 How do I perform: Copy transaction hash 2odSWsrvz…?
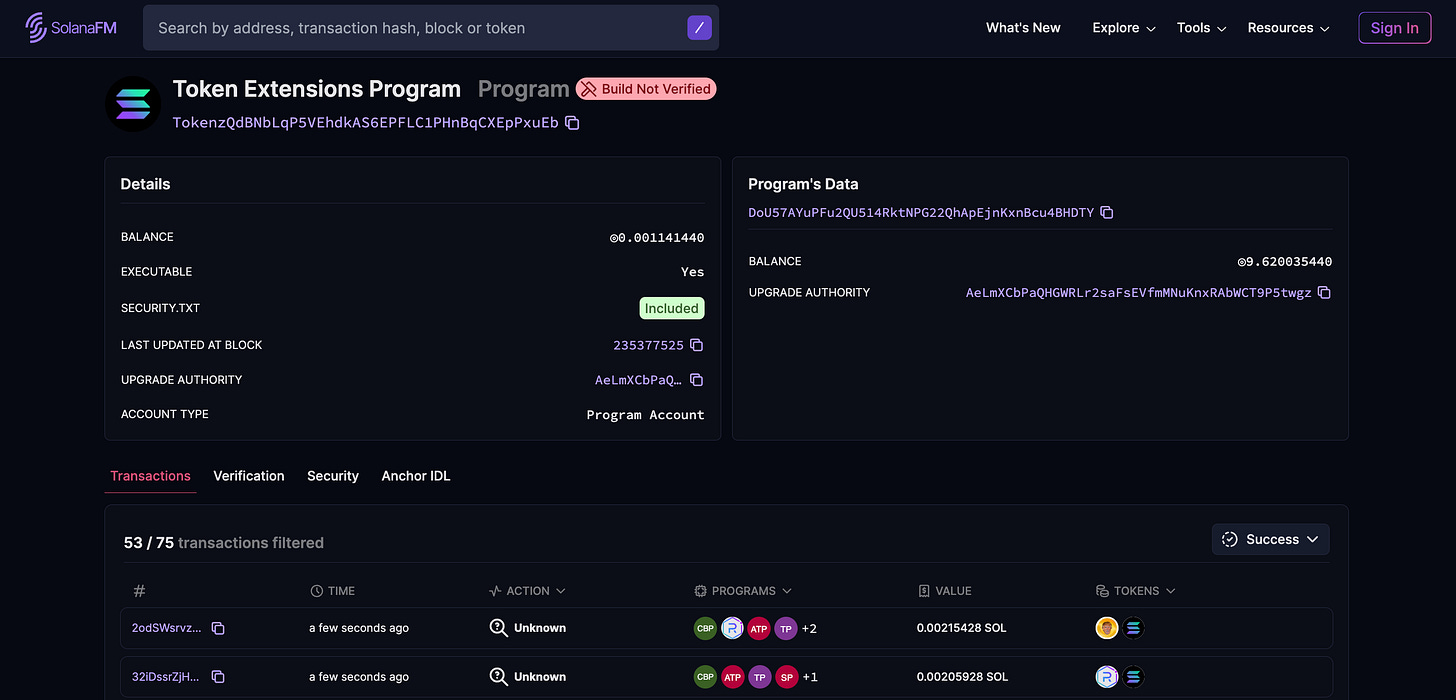tap(218, 628)
